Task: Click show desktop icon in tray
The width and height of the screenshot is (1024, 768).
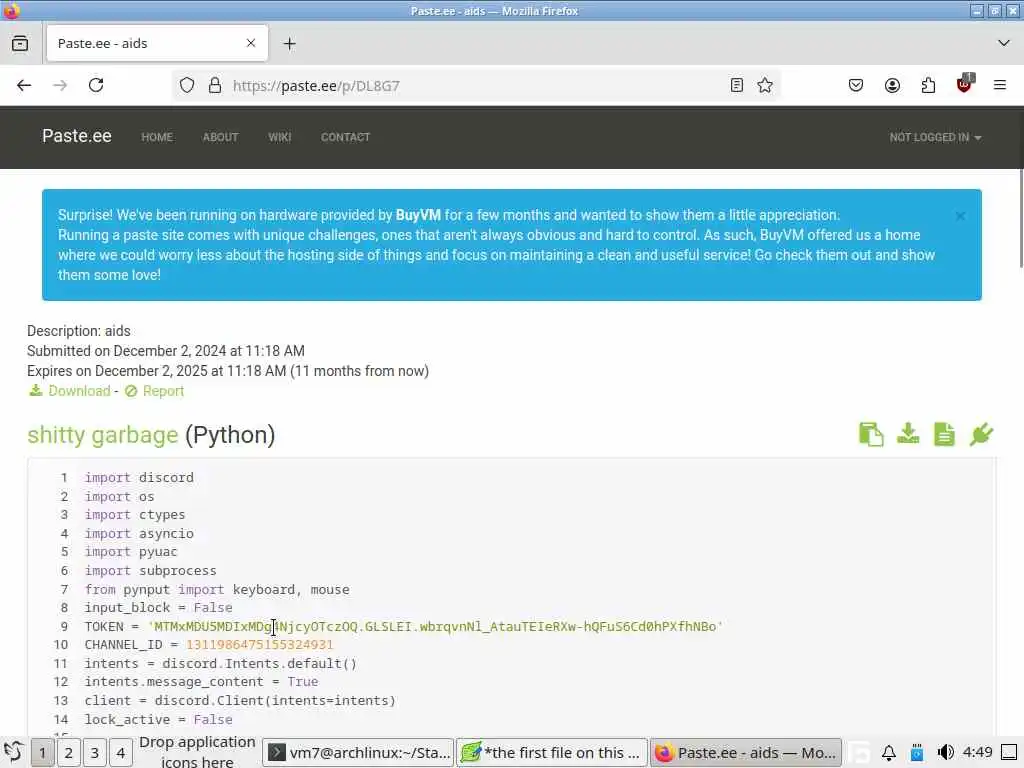Action: [1010, 753]
